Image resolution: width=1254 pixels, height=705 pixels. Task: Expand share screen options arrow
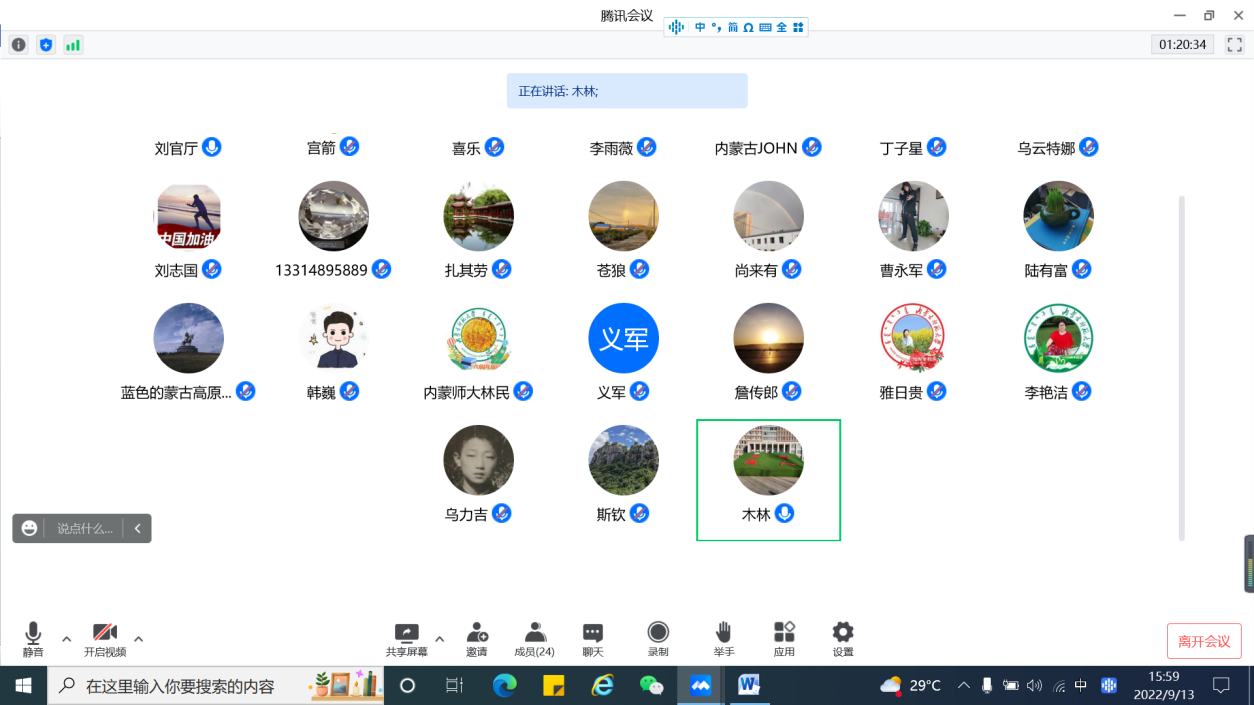[x=439, y=639]
